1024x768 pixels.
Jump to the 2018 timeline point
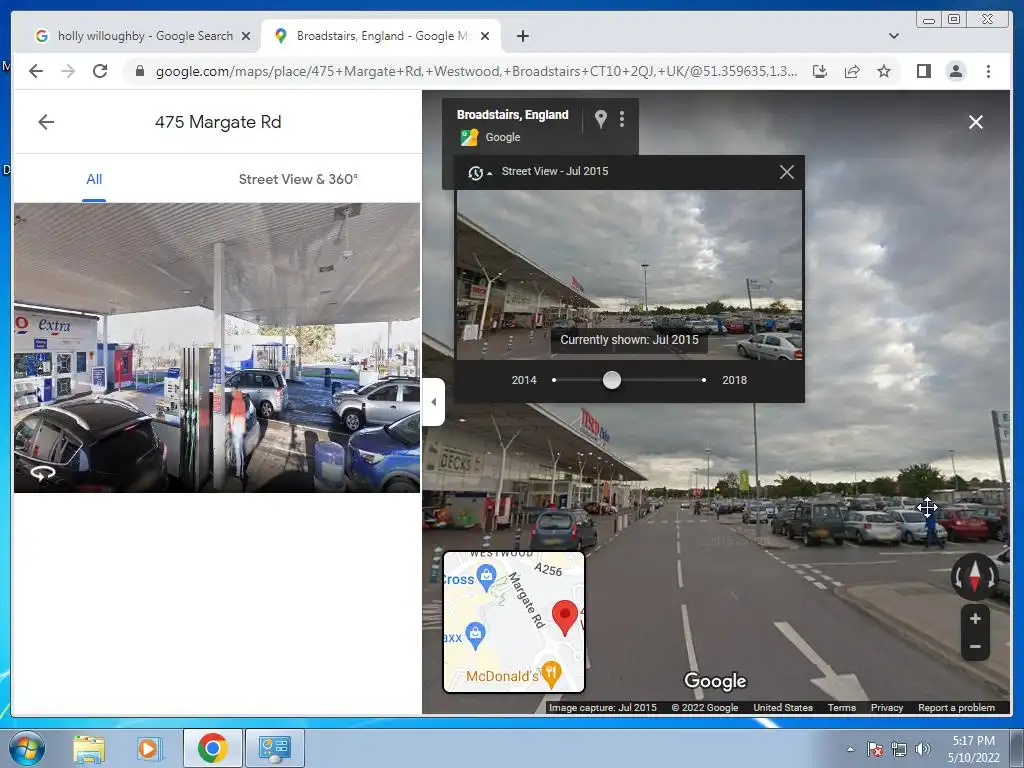coord(703,379)
